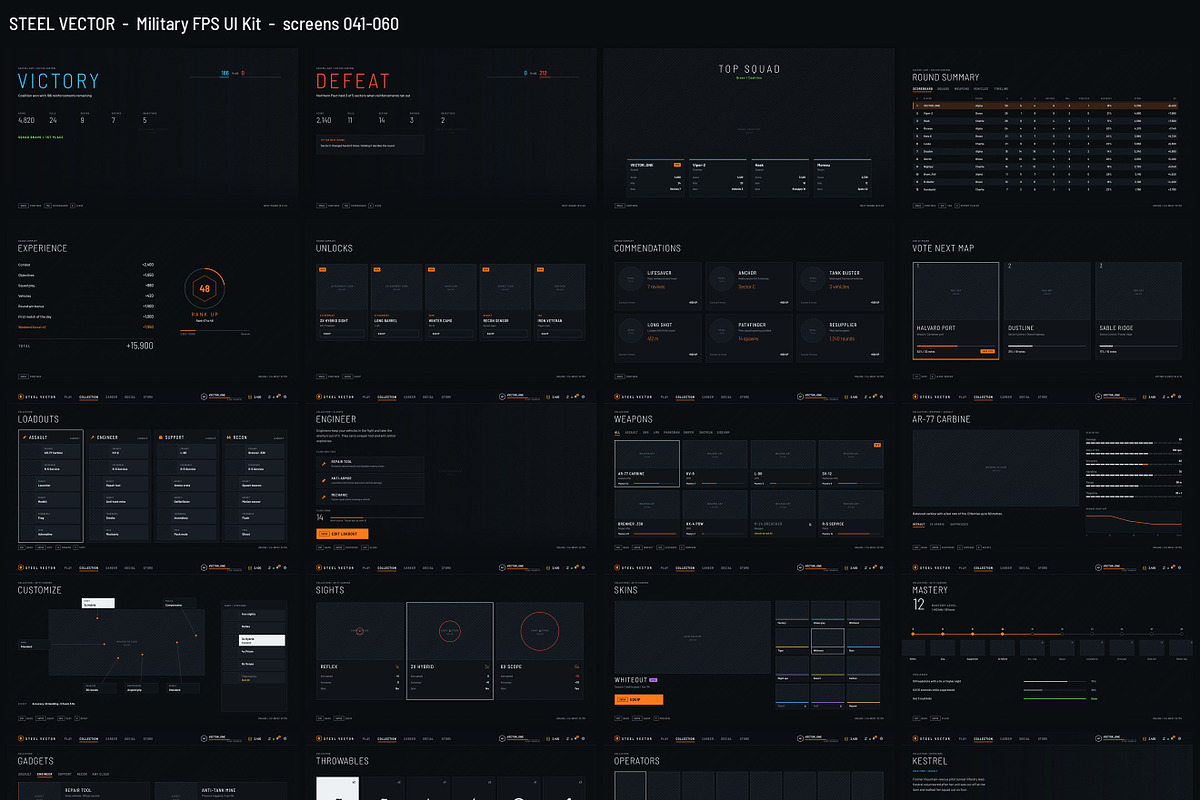Select Suppressed preset tab on AR-77 Carbine
1200x800 pixels.
[x=959, y=524]
